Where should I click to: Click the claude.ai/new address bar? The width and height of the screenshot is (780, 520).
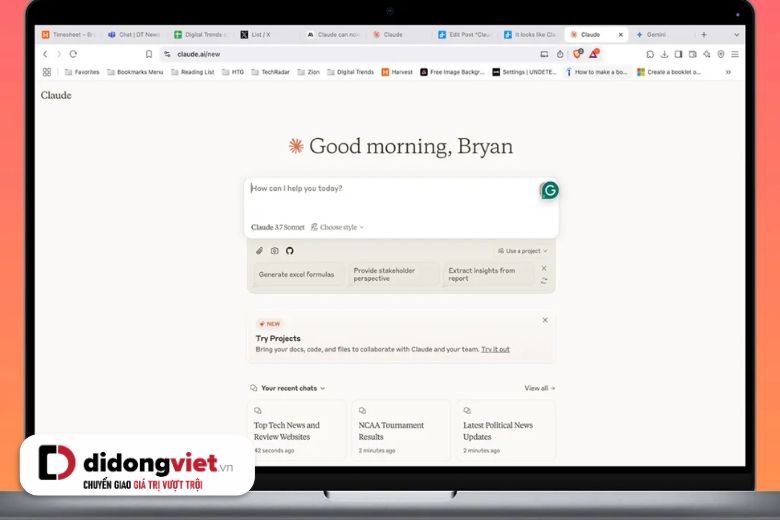click(x=348, y=54)
